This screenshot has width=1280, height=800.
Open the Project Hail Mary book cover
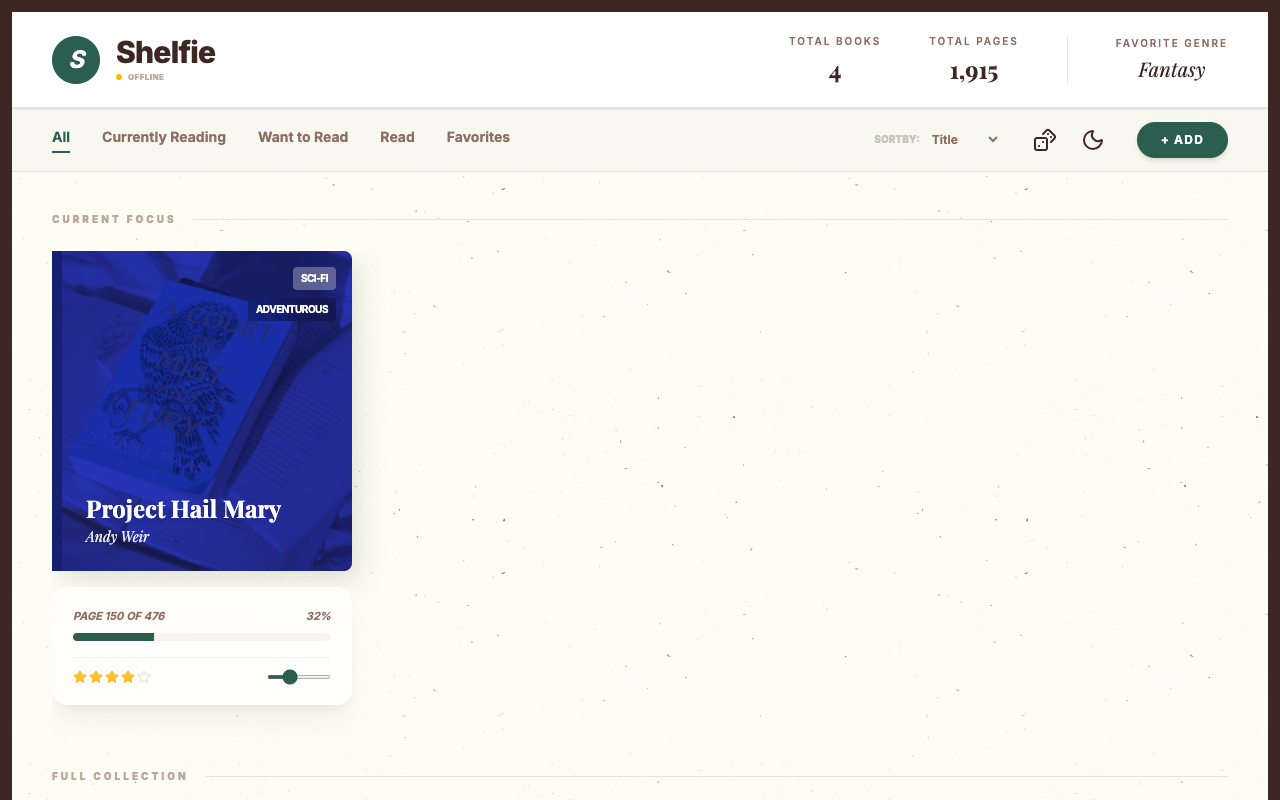pos(202,411)
